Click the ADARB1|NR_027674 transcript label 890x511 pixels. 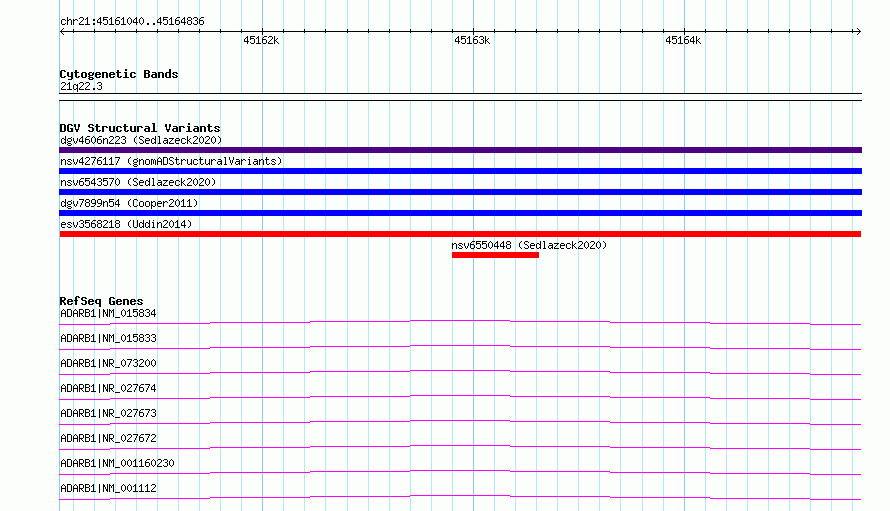(108, 388)
